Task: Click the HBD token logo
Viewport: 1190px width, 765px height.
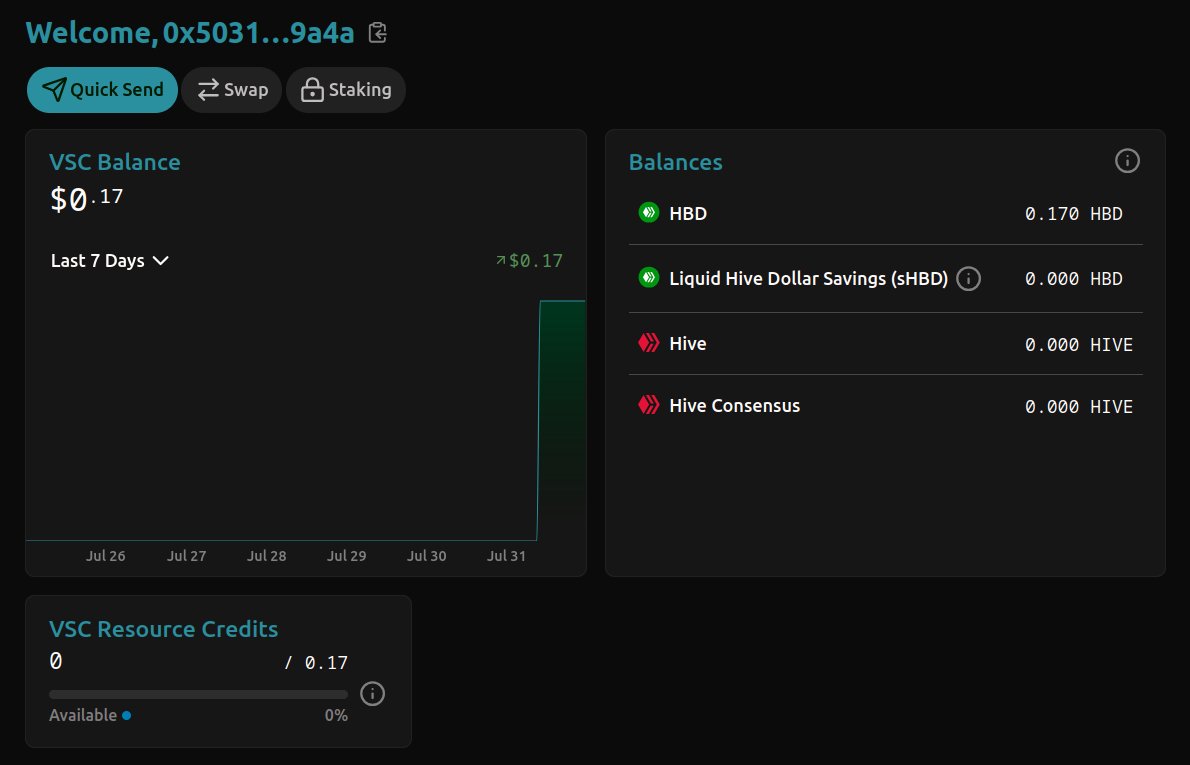Action: tap(649, 212)
